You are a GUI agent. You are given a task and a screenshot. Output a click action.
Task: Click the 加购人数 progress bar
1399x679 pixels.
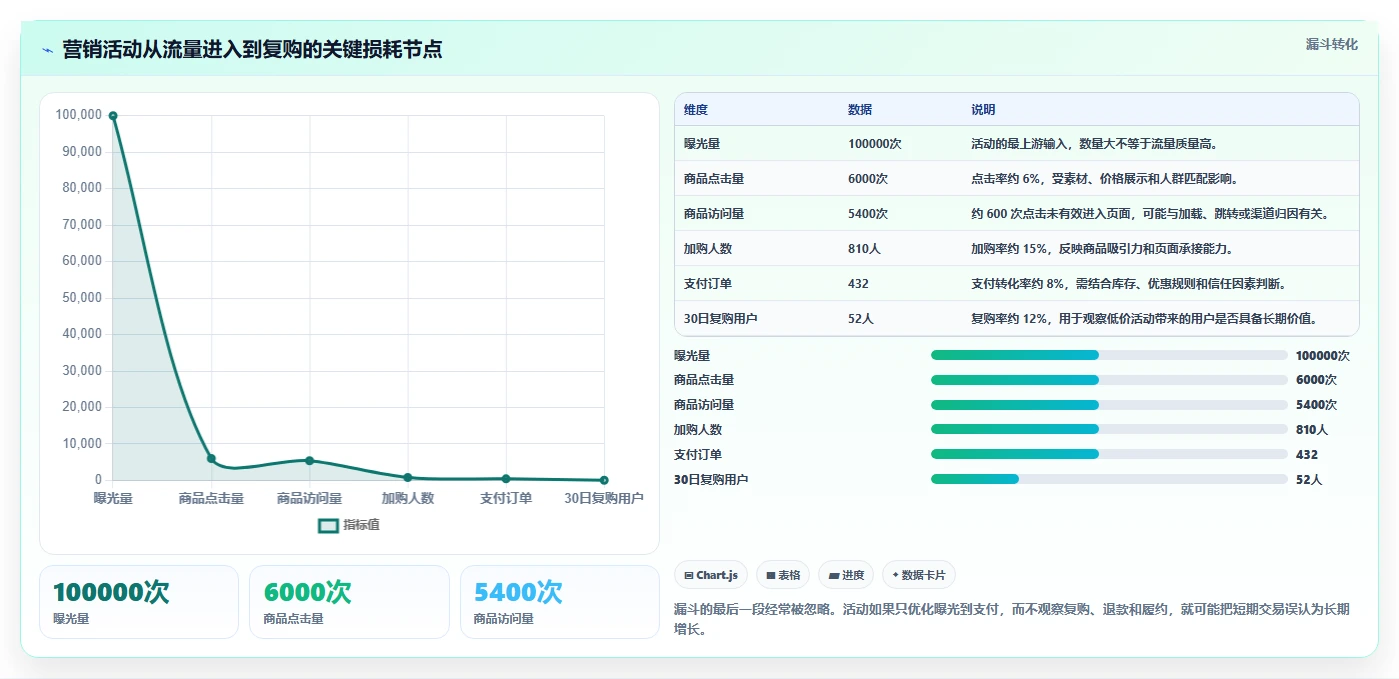[x=1109, y=429]
